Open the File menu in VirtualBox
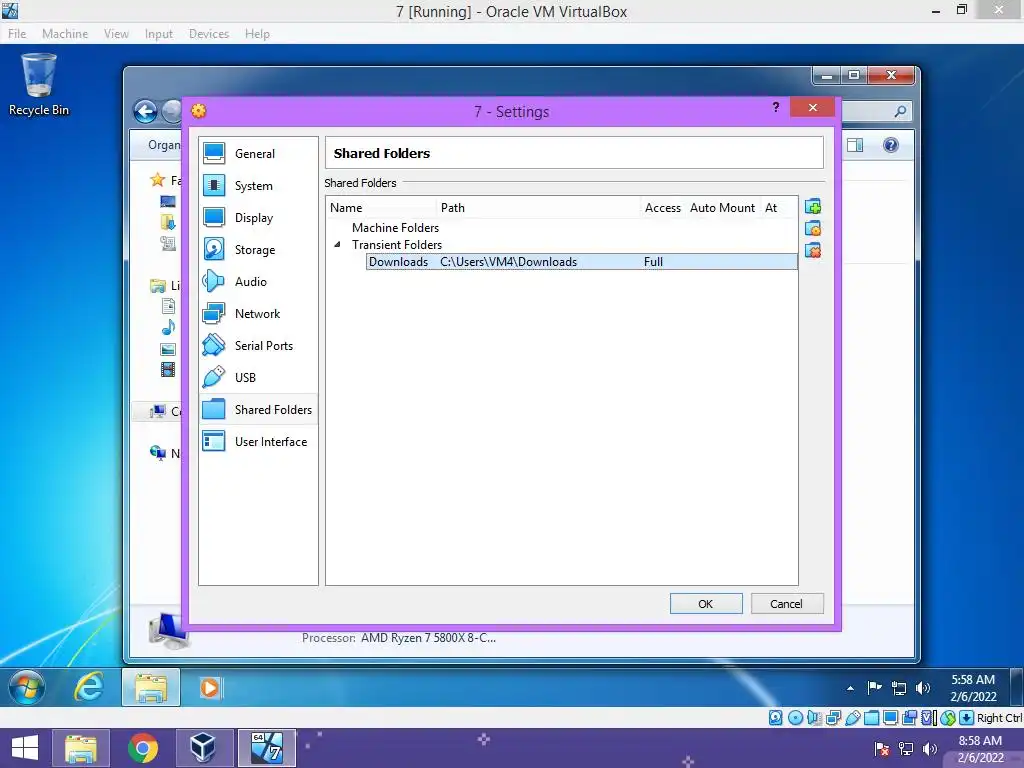Screen dimensions: 1024x768 17,33
